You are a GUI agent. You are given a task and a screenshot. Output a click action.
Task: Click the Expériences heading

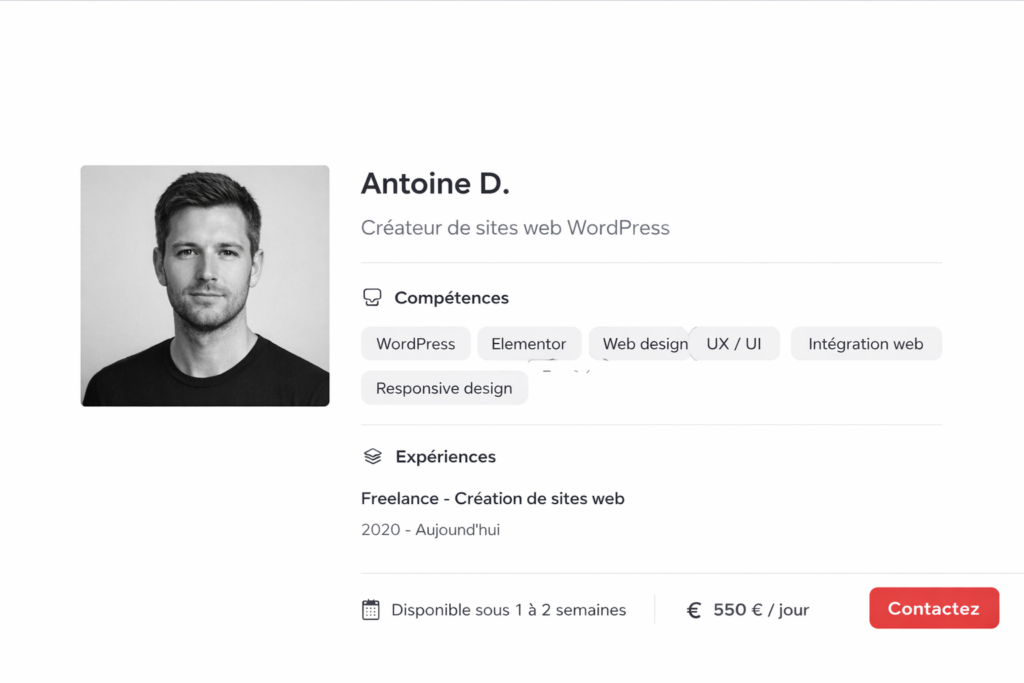[445, 457]
